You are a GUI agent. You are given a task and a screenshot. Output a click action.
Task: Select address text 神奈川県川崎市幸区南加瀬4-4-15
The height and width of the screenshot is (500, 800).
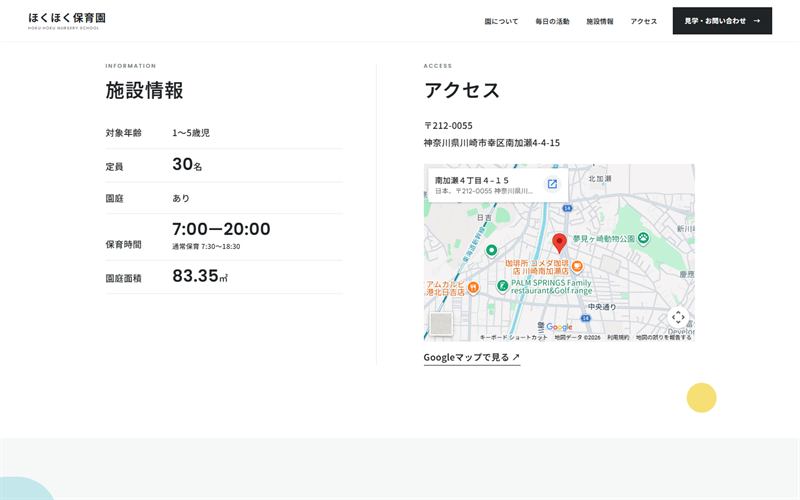coord(491,143)
